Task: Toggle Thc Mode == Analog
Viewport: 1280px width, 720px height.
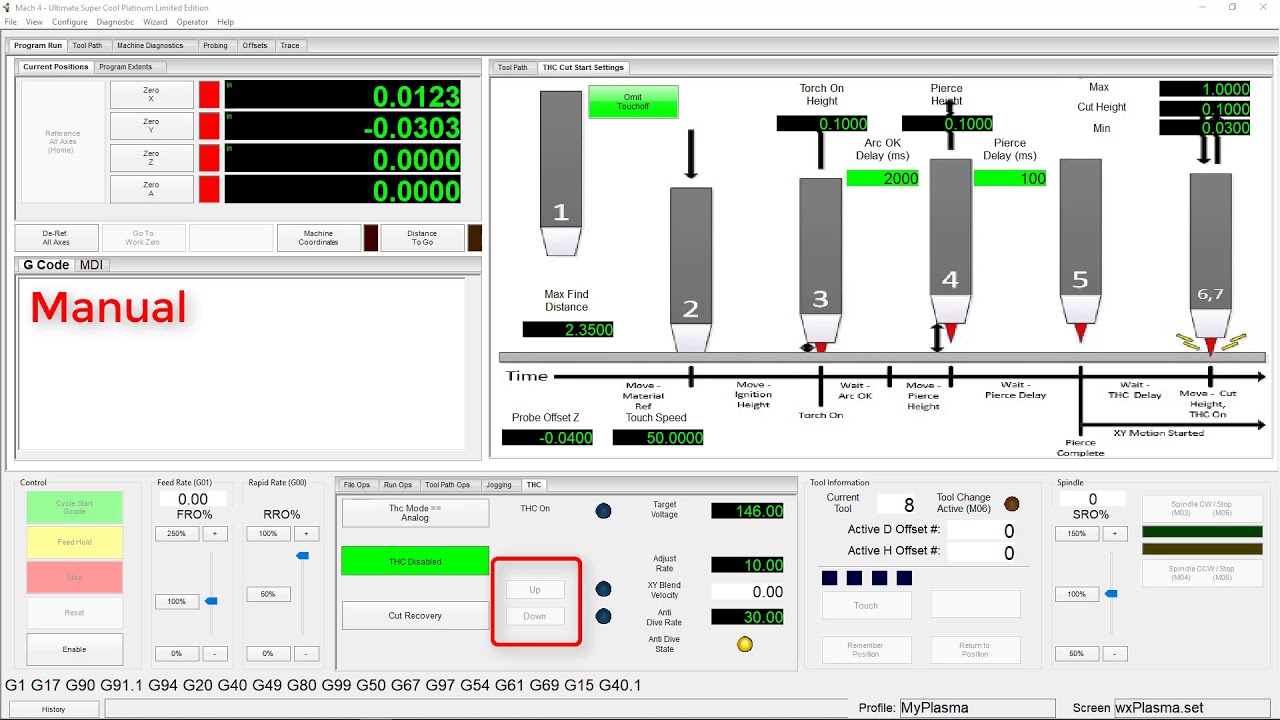Action: (415, 513)
